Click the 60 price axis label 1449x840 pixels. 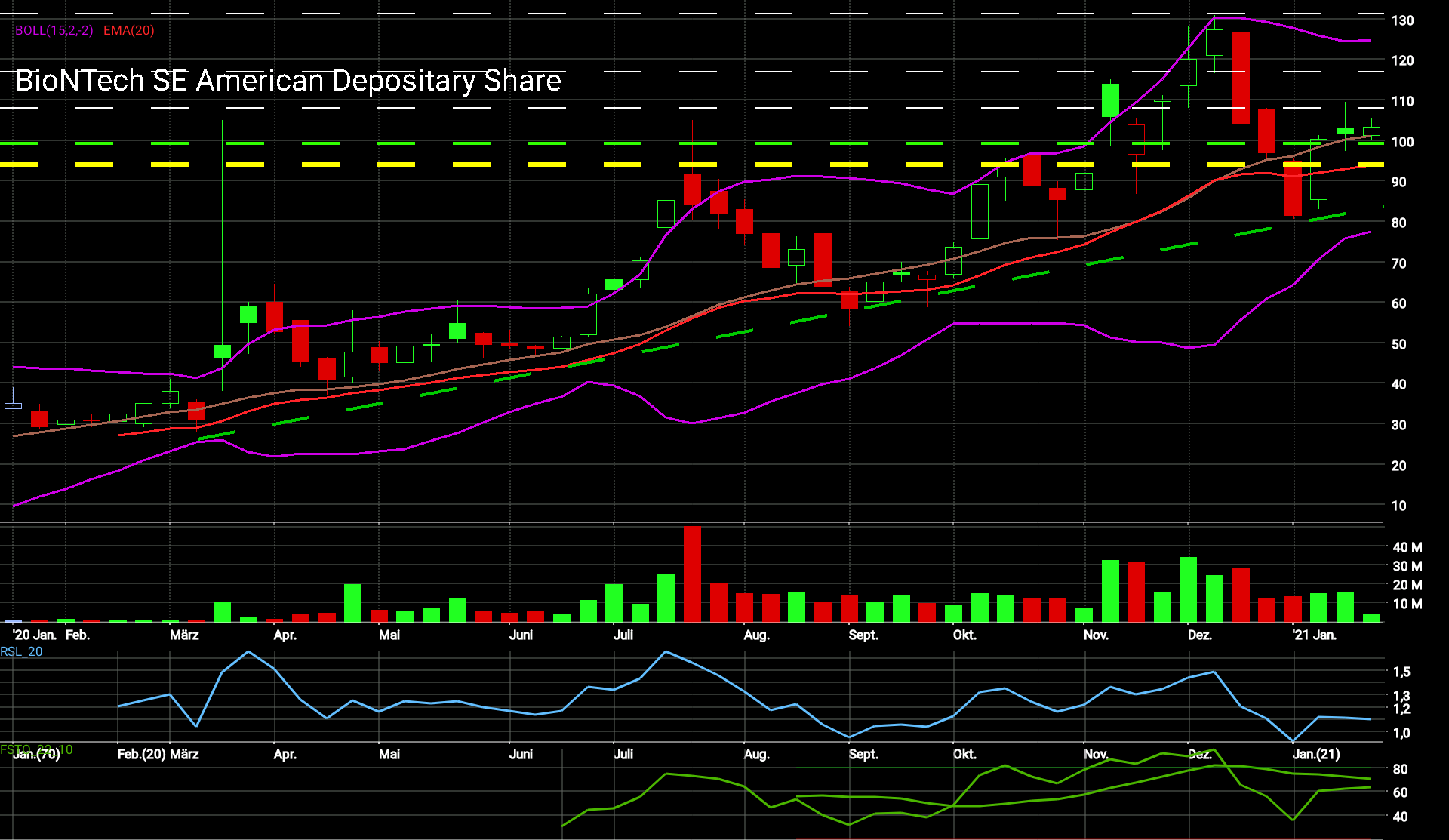1399,303
